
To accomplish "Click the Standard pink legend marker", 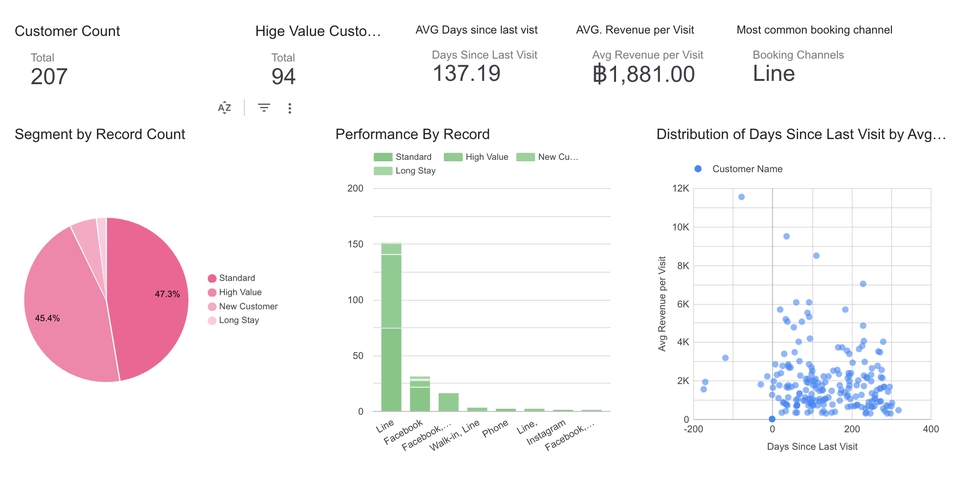I will tap(212, 278).
